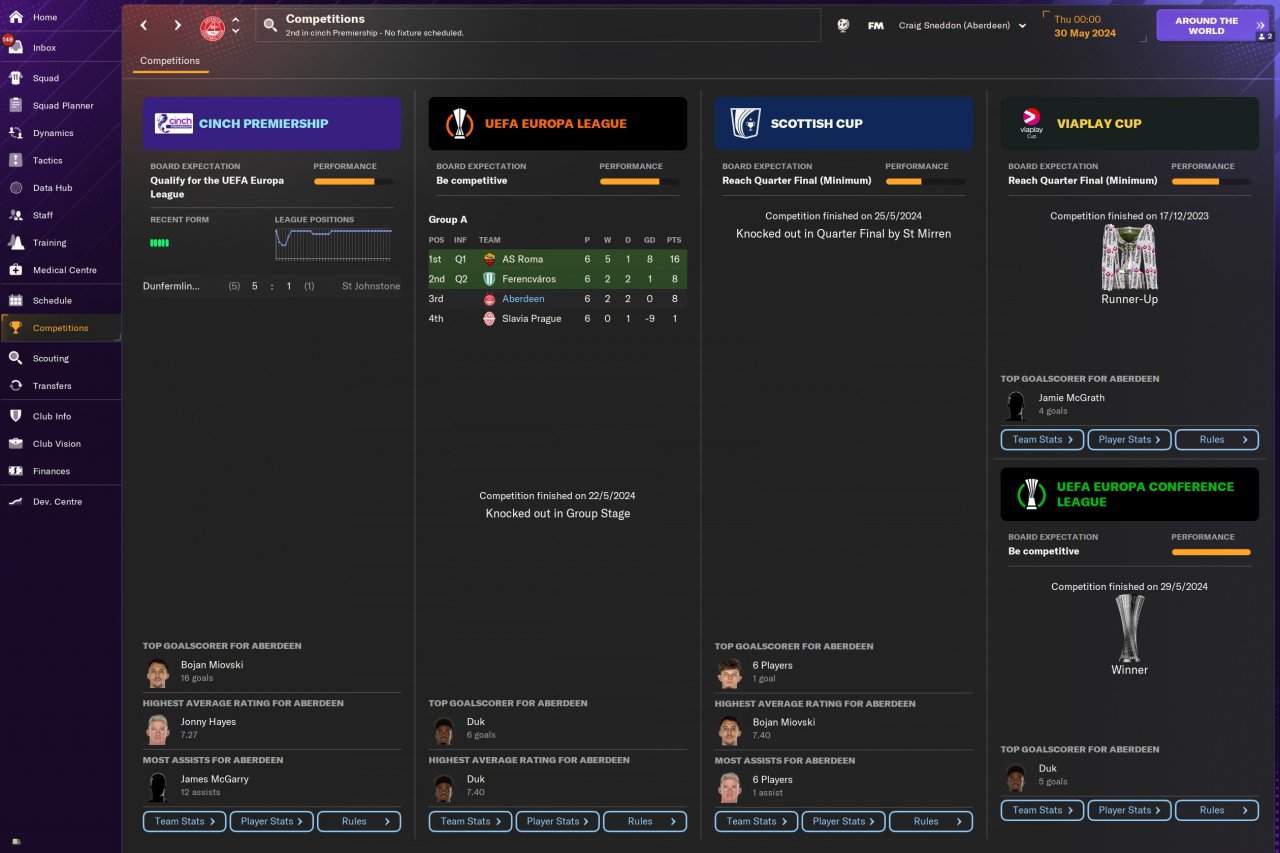Select the Competitions tab
The image size is (1280, 853).
(170, 61)
